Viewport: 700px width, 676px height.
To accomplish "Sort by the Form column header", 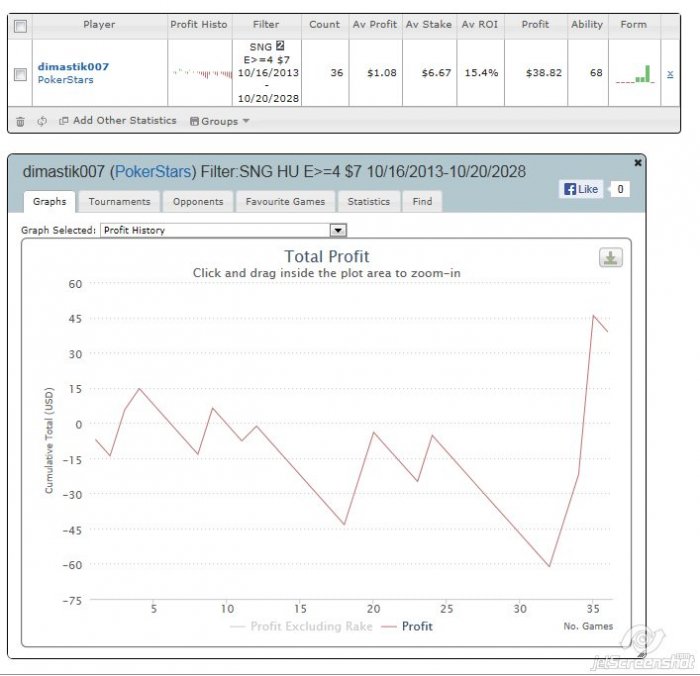I will [633, 25].
